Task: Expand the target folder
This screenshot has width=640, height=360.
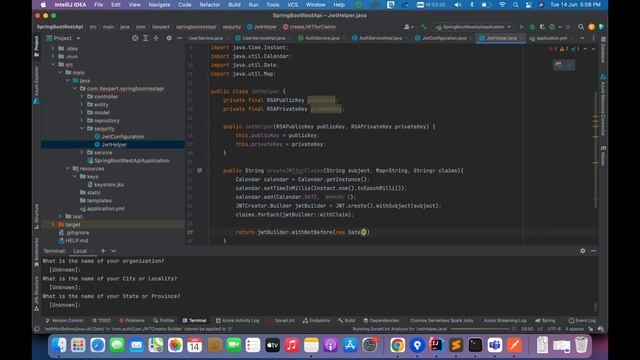Action: pyautogui.click(x=53, y=224)
